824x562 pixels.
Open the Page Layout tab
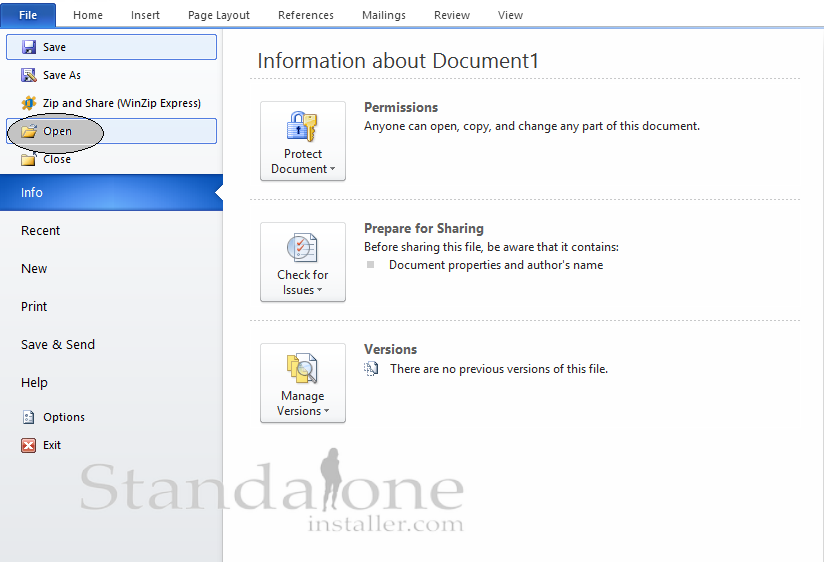tap(219, 15)
